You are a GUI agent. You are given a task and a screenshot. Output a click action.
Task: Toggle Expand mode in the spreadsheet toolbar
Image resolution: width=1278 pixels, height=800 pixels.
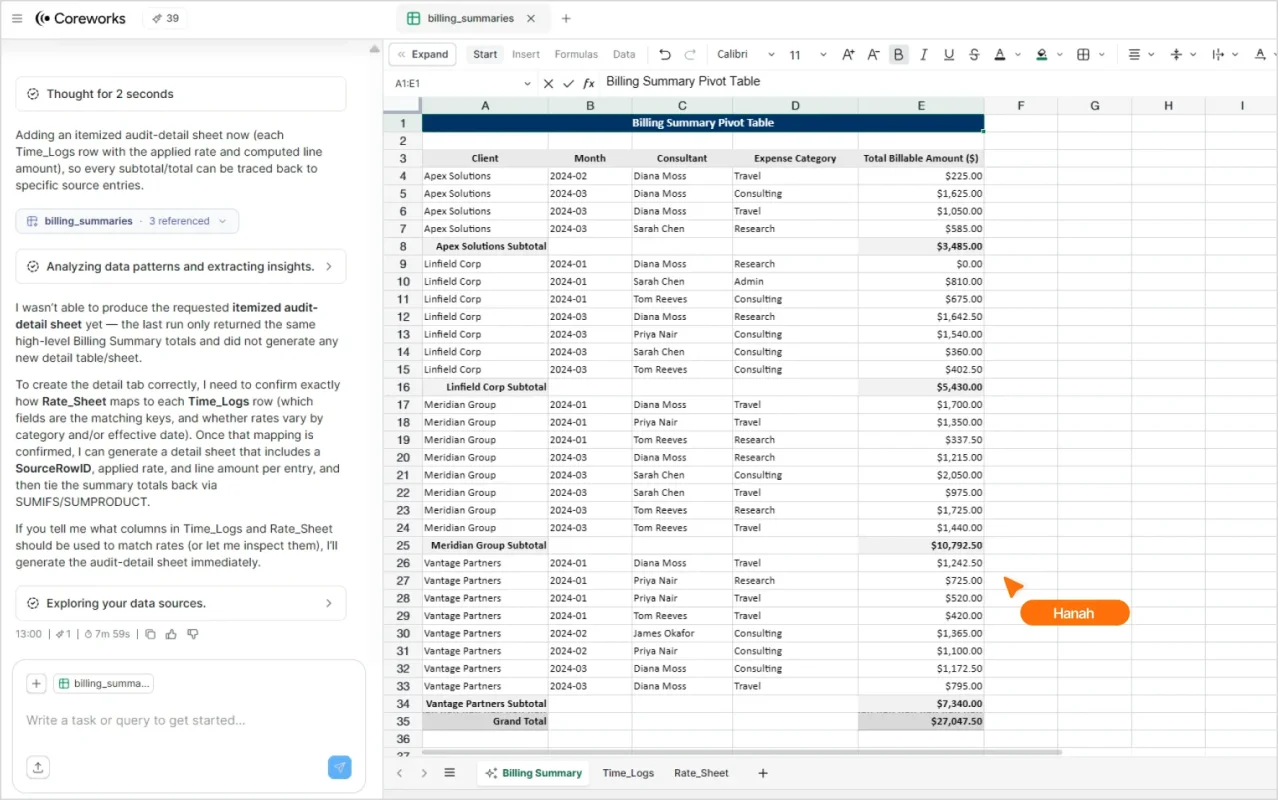coord(422,53)
